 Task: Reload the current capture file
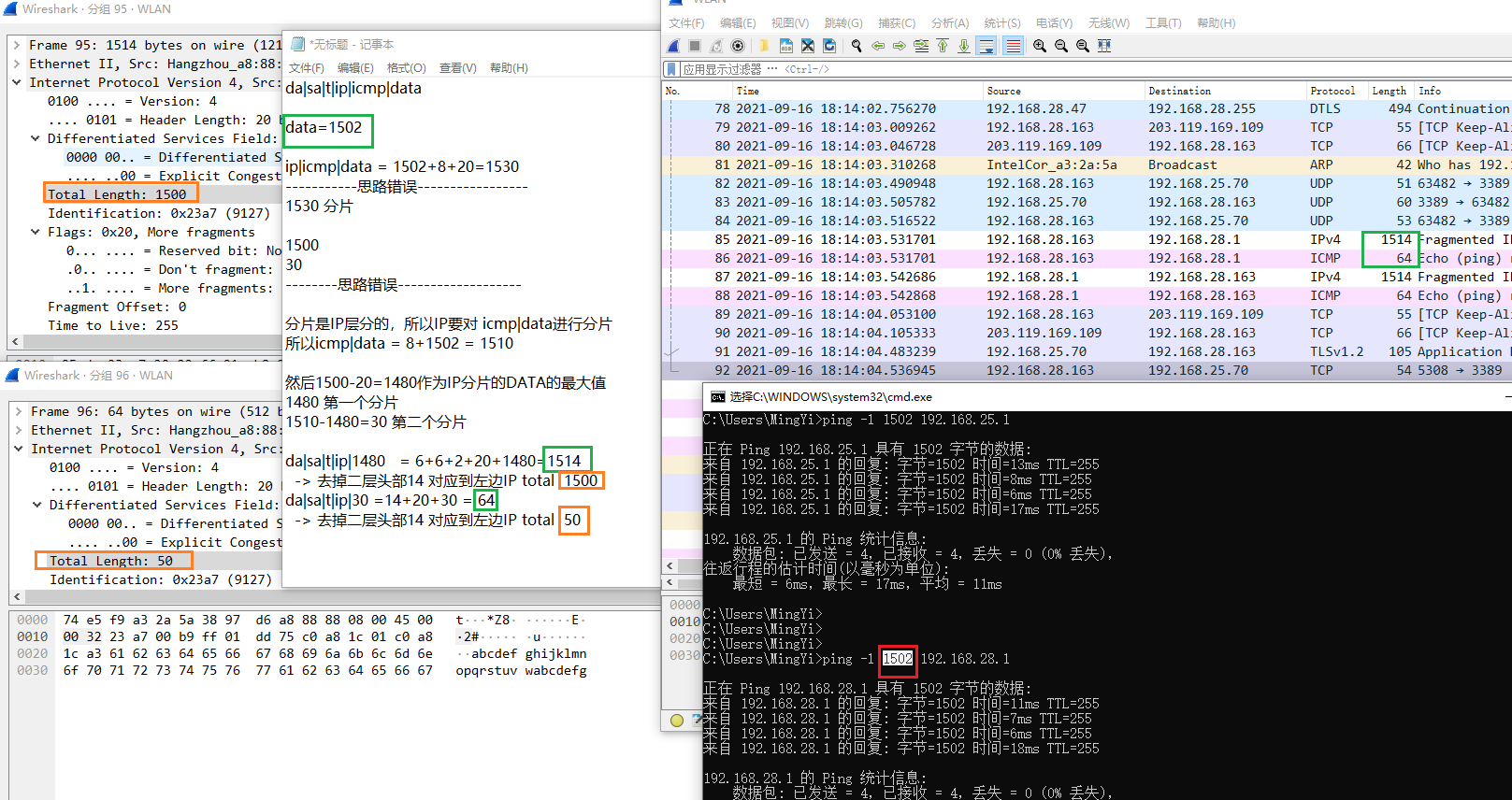[829, 46]
